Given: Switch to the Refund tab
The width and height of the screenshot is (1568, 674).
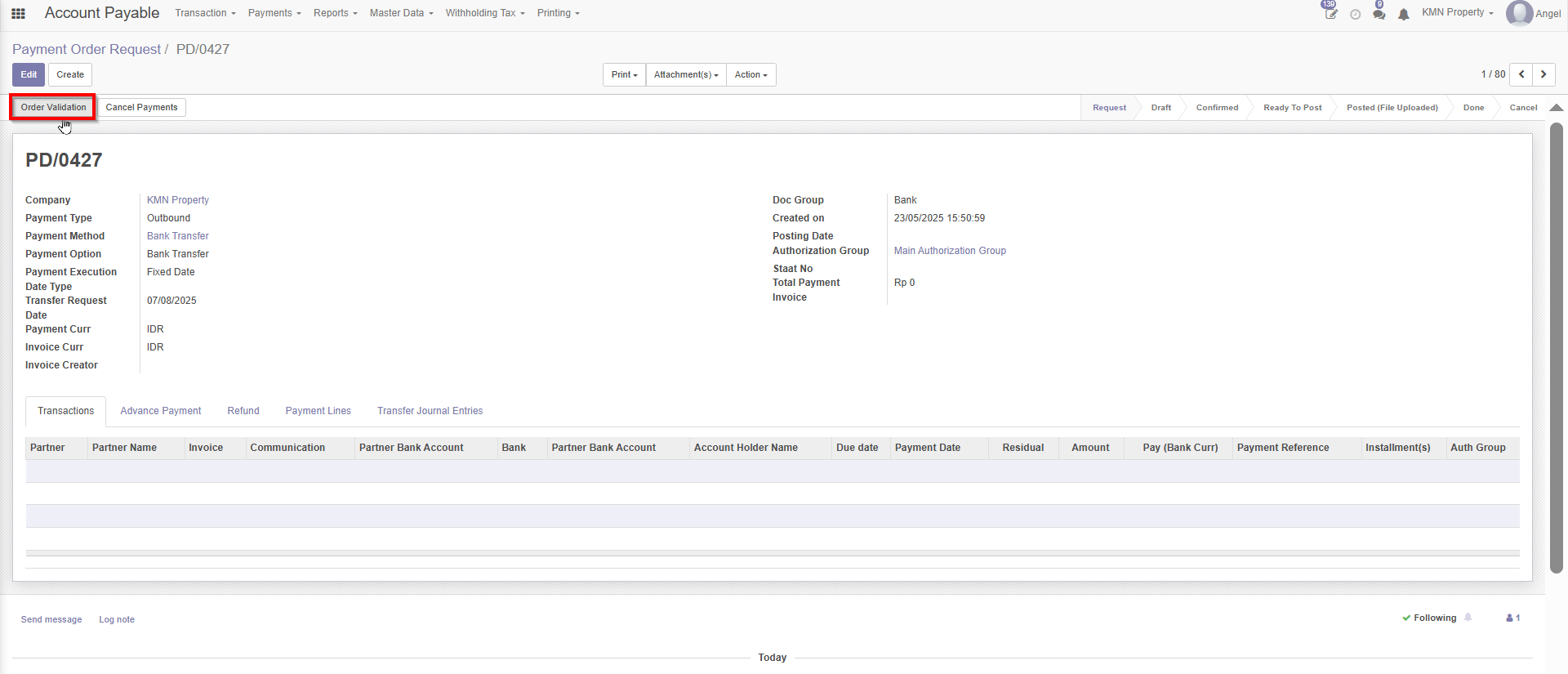Looking at the screenshot, I should pos(243,411).
